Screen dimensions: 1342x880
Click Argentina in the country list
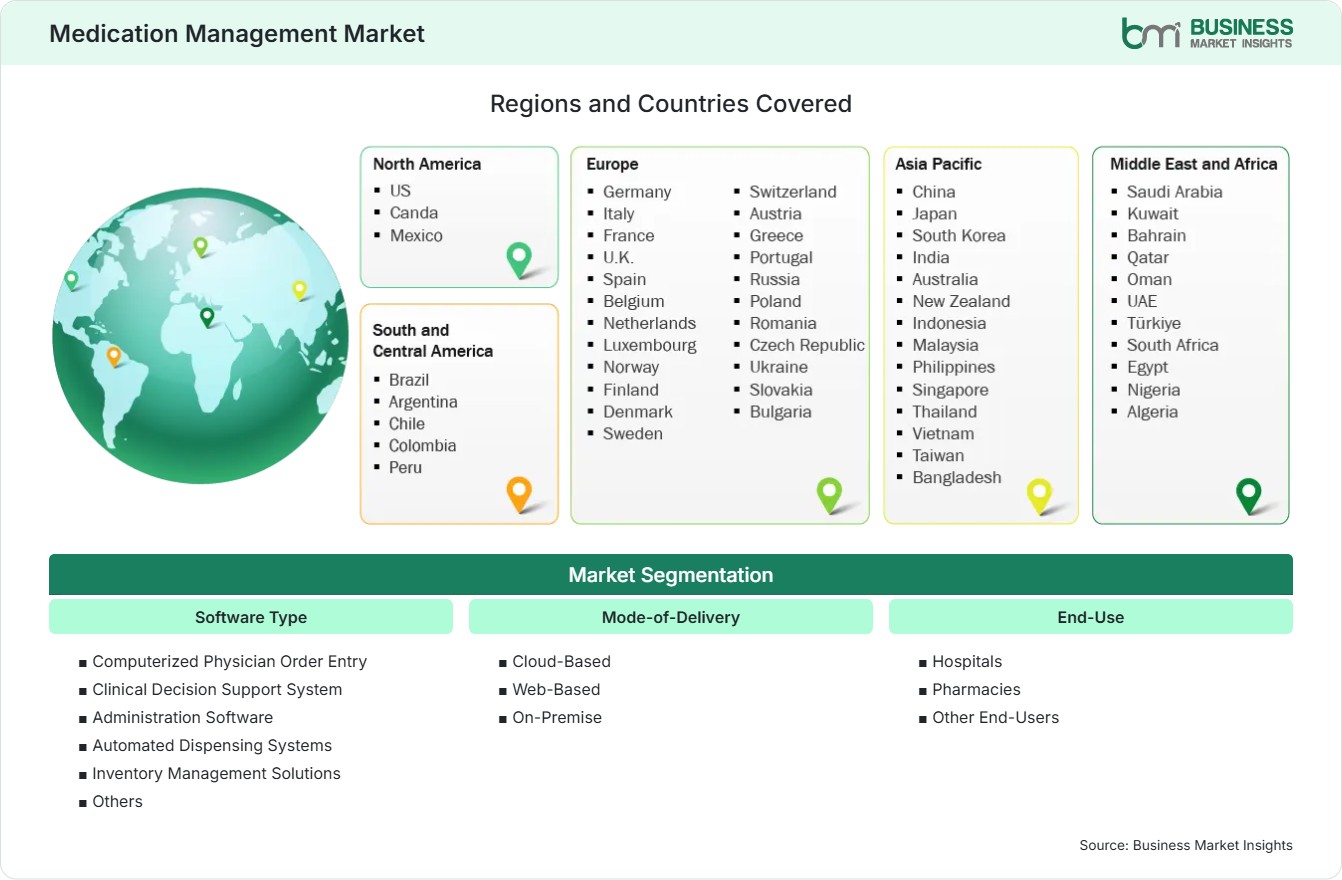point(423,401)
